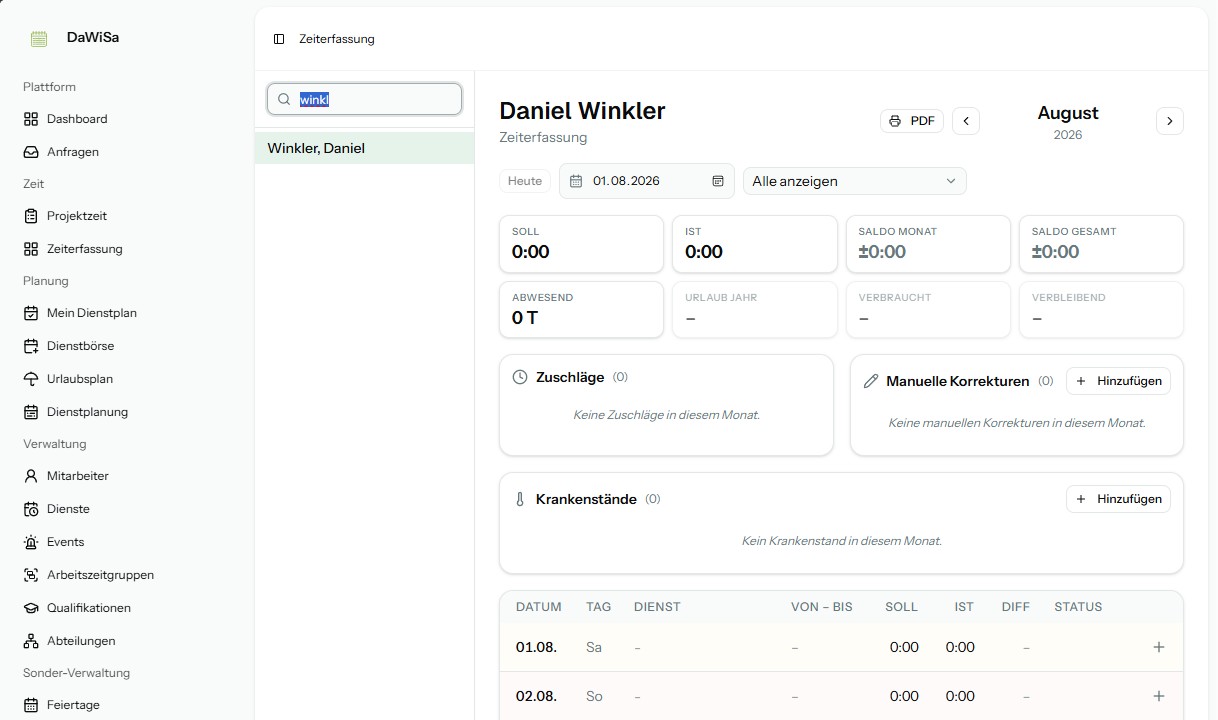Screen dimensions: 1218x720
Task: Open the Alle anzeigen dropdown
Action: click(854, 181)
